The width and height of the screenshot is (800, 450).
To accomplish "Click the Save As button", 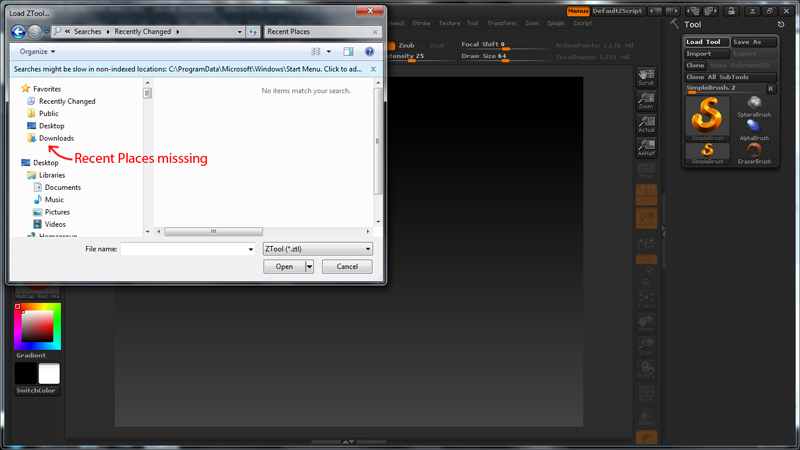I will [x=754, y=42].
